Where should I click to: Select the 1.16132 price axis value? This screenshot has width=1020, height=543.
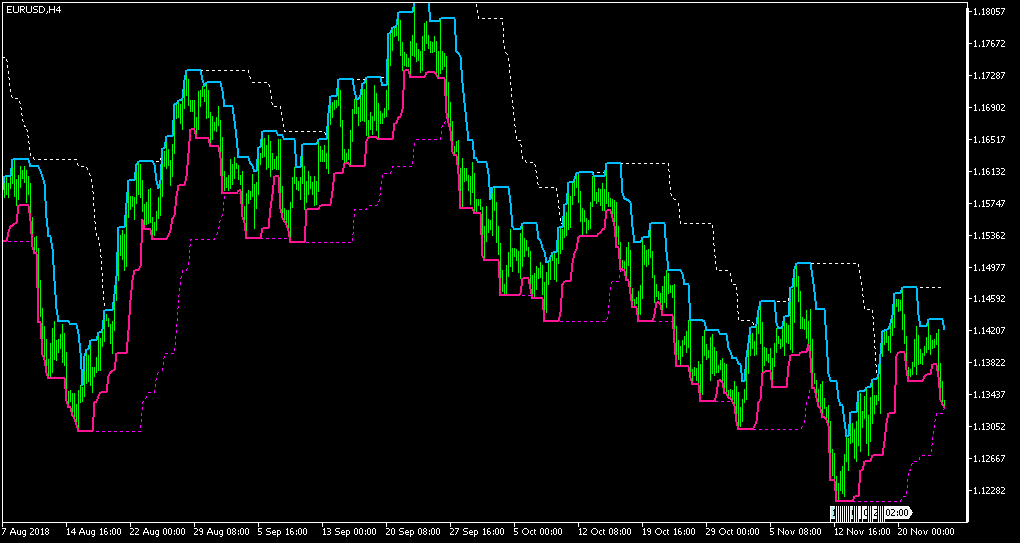click(x=991, y=172)
